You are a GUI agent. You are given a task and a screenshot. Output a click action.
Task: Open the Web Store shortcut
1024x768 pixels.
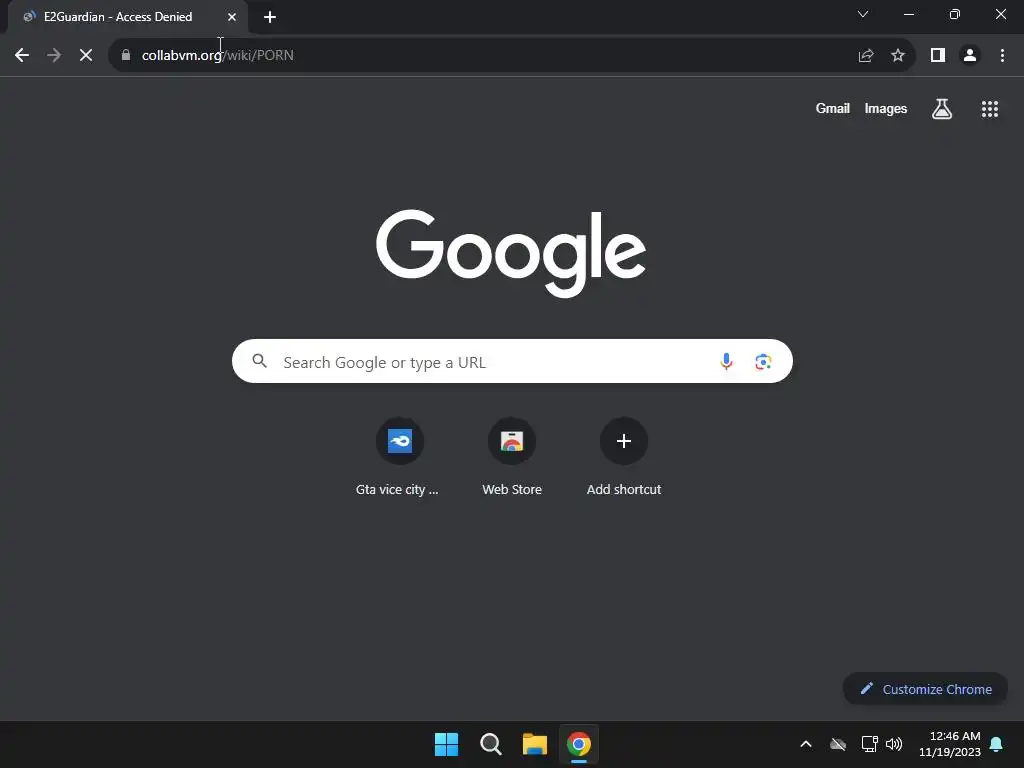[x=512, y=457]
